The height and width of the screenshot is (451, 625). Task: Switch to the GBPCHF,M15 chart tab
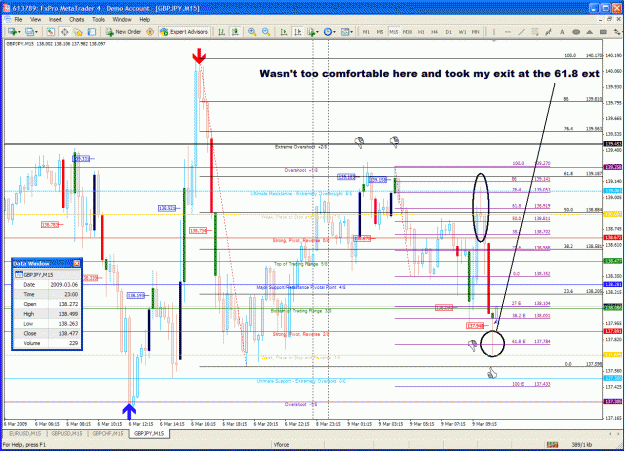pos(107,433)
